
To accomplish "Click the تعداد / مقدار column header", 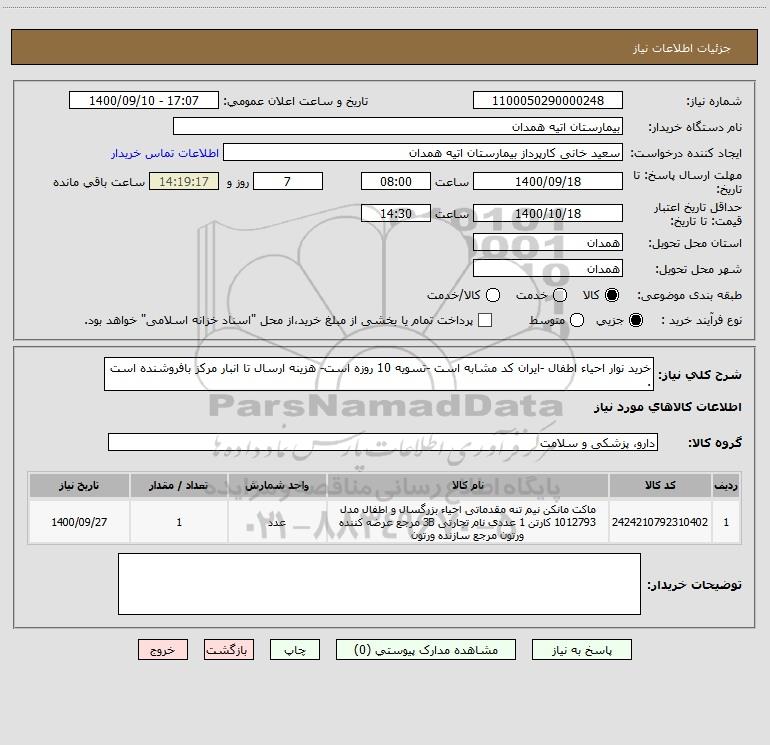I will click(179, 485).
